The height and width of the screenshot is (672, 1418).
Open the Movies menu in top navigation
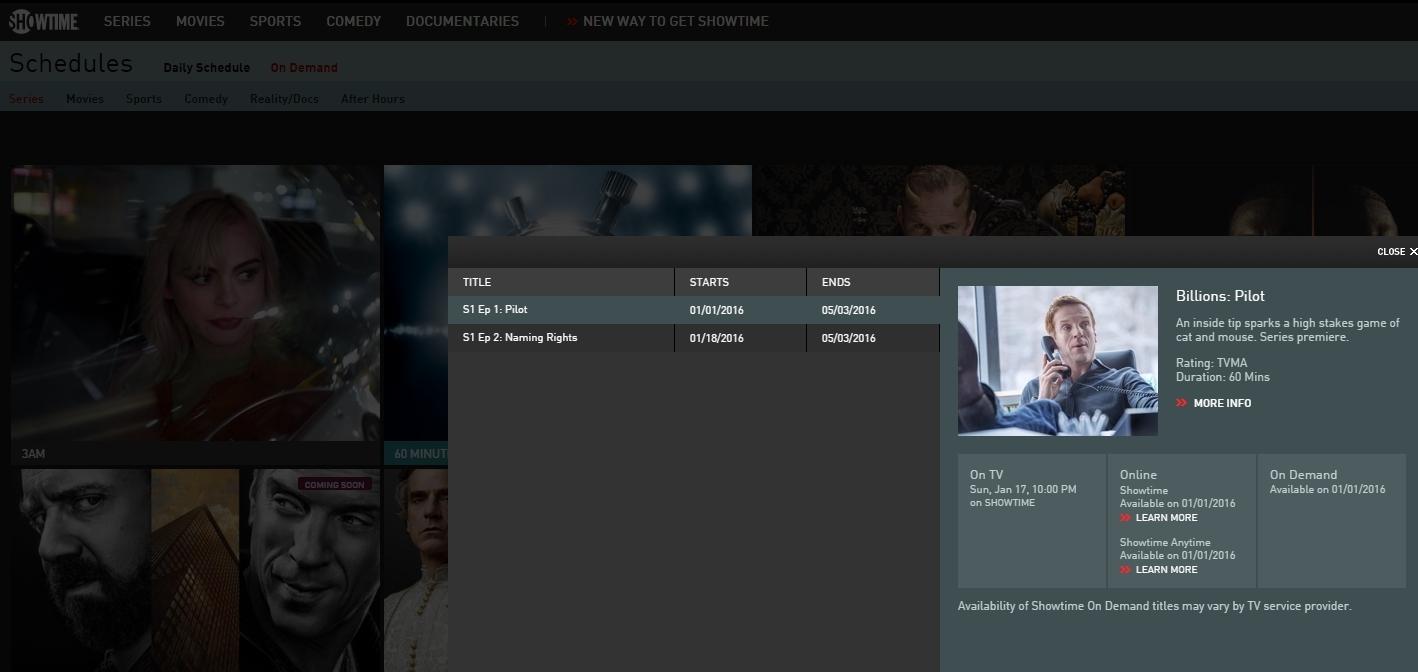coord(200,21)
